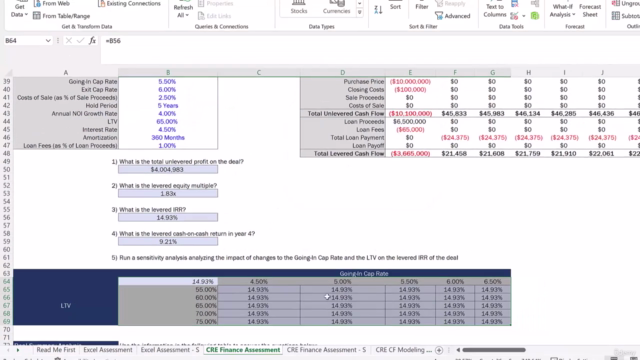
Task: Open the Name Box dropdown arrow
Action: pyautogui.click(x=48, y=41)
